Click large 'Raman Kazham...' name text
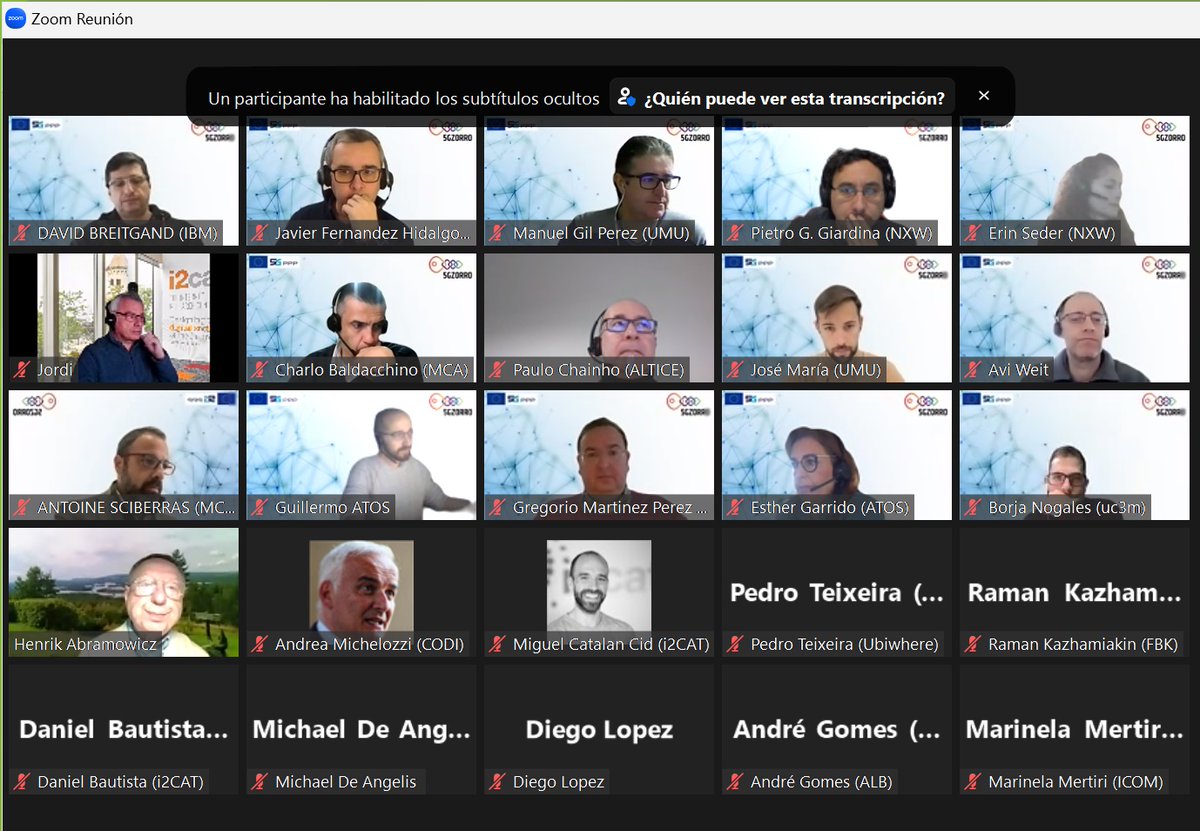The width and height of the screenshot is (1200, 831). point(1075,593)
